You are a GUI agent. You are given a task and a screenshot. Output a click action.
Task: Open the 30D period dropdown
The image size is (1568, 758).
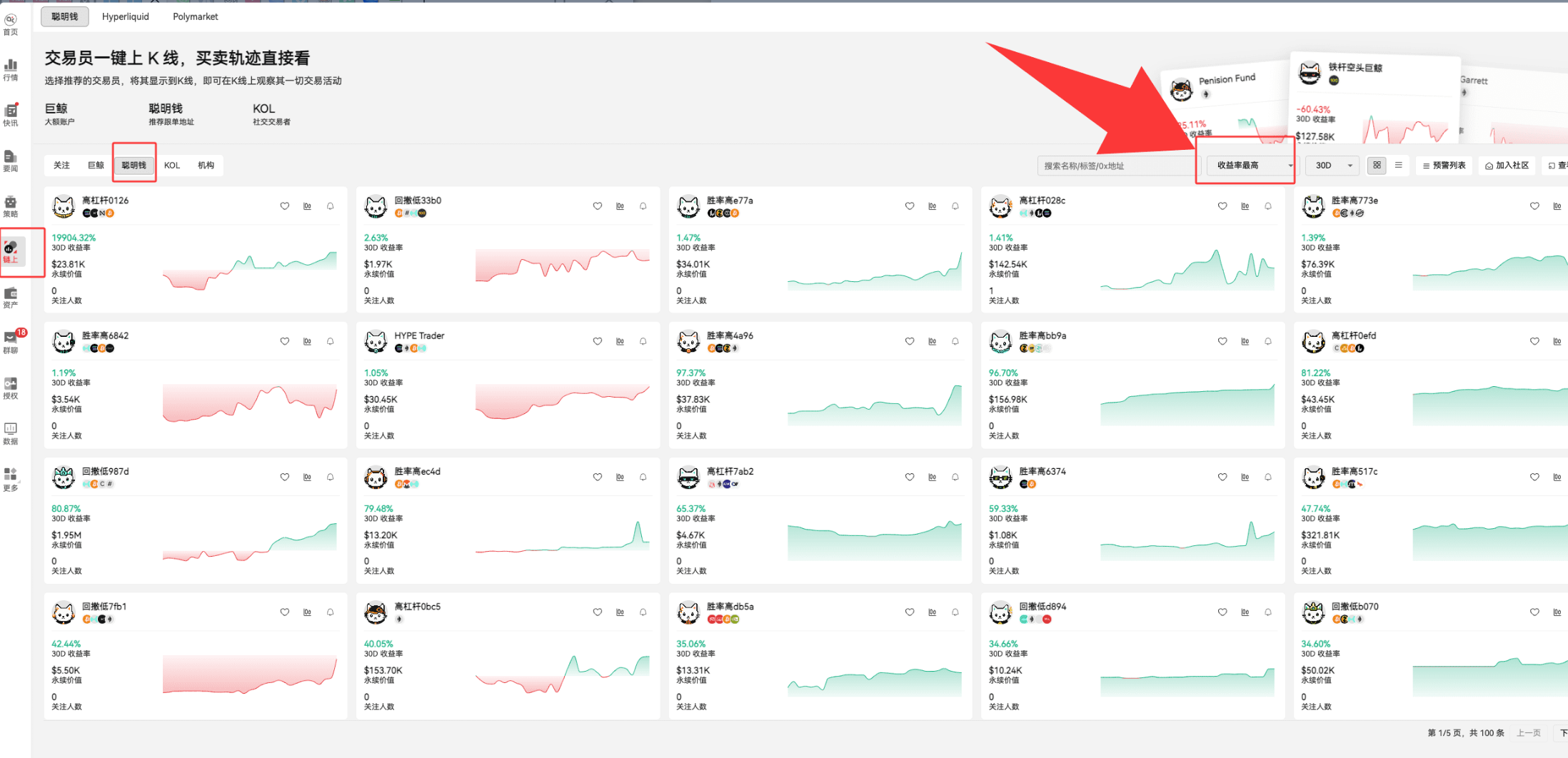pos(1333,166)
